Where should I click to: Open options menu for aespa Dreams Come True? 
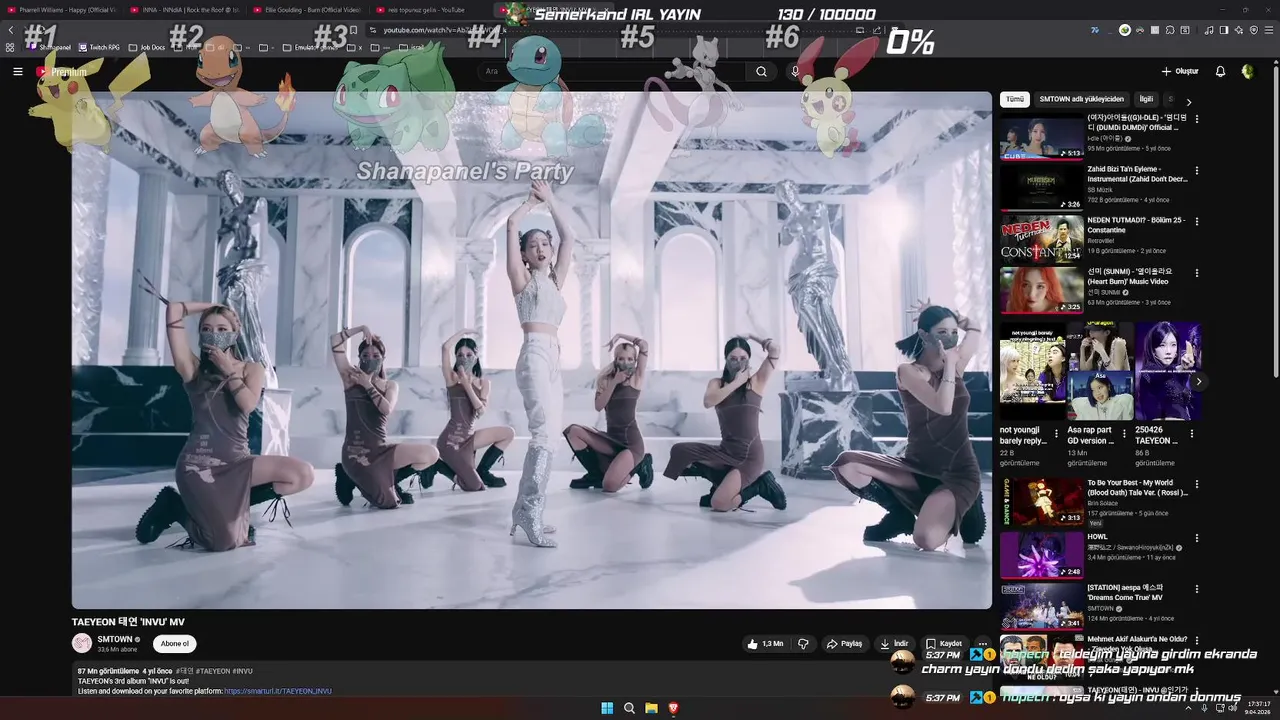tap(1197, 588)
